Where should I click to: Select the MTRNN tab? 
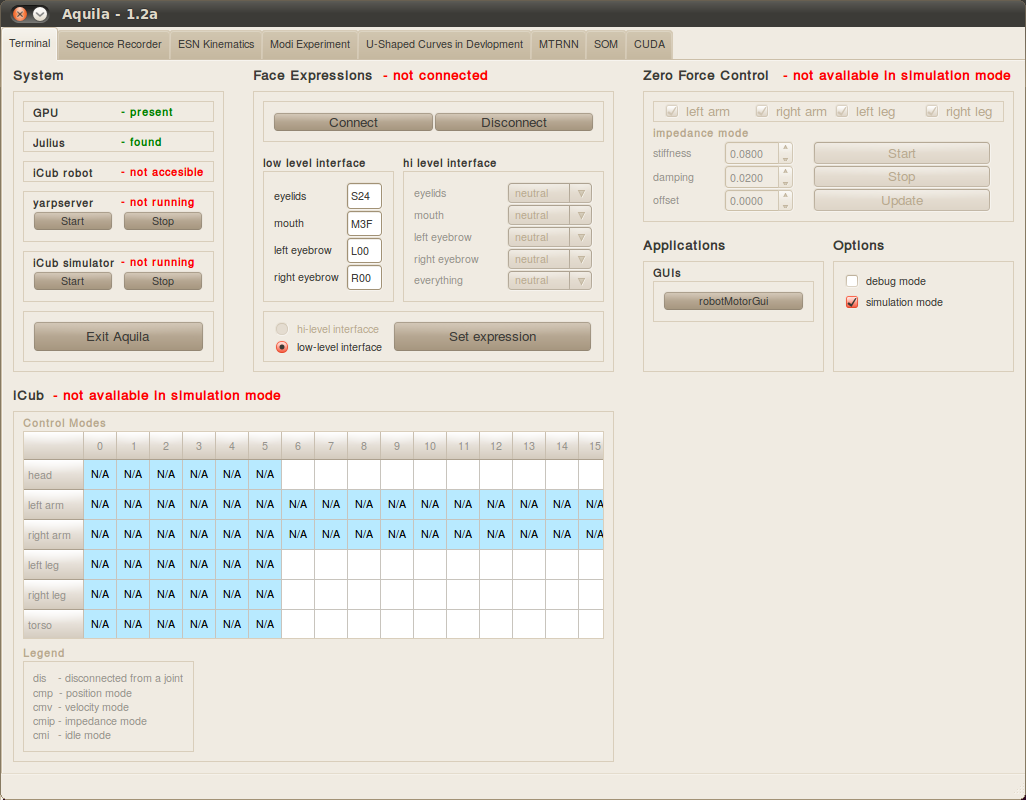coord(558,44)
